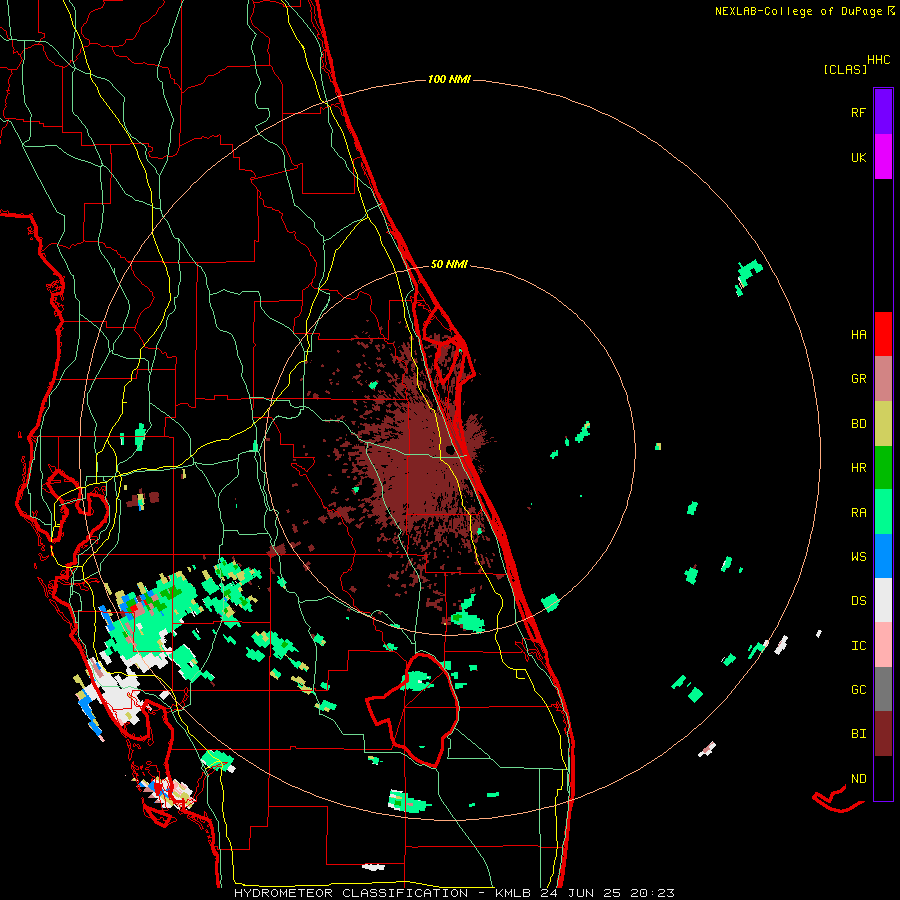Click the ND legend label

coord(858,779)
